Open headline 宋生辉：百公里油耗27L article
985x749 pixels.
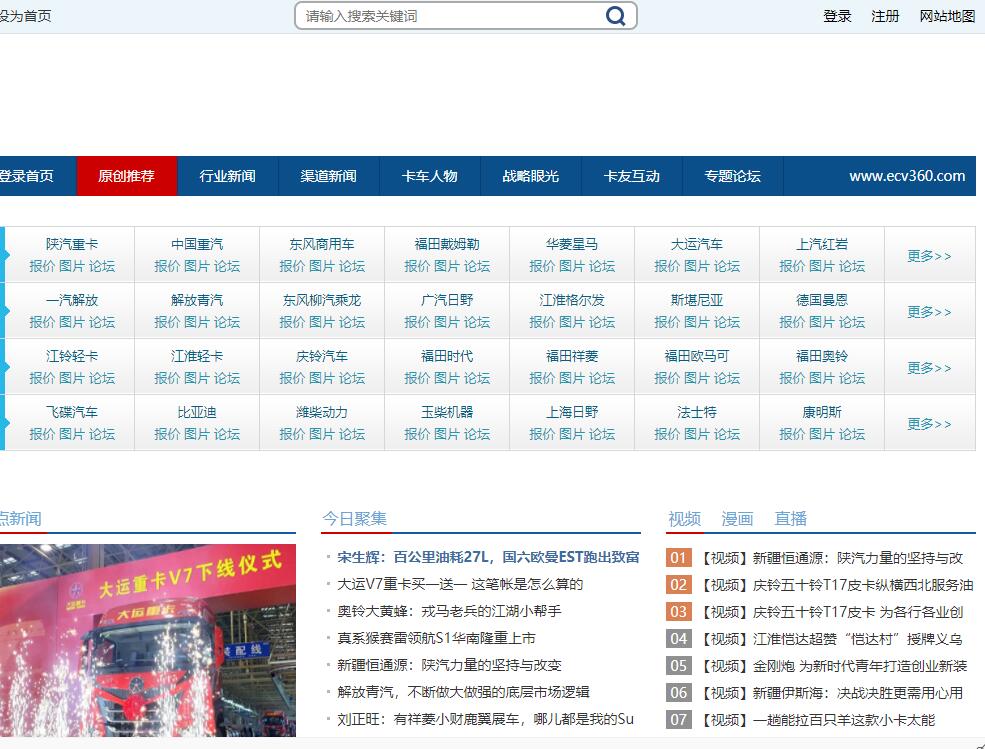pyautogui.click(x=488, y=557)
